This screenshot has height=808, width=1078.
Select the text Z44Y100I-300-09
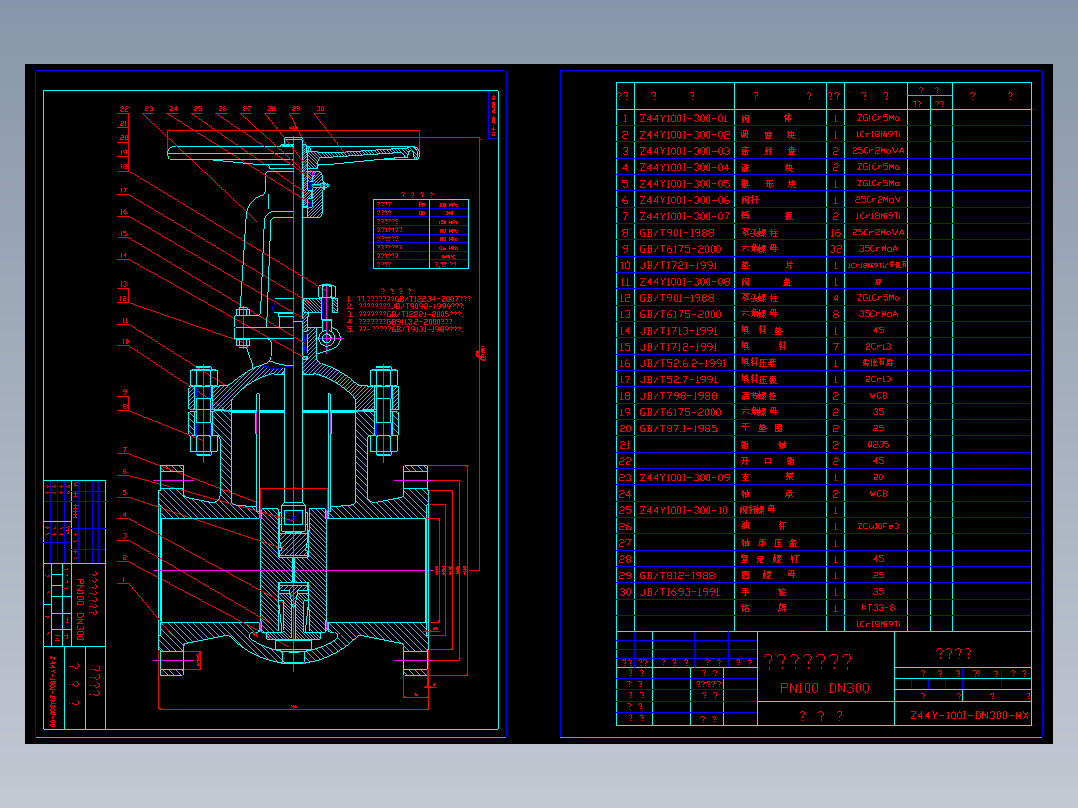click(x=684, y=478)
